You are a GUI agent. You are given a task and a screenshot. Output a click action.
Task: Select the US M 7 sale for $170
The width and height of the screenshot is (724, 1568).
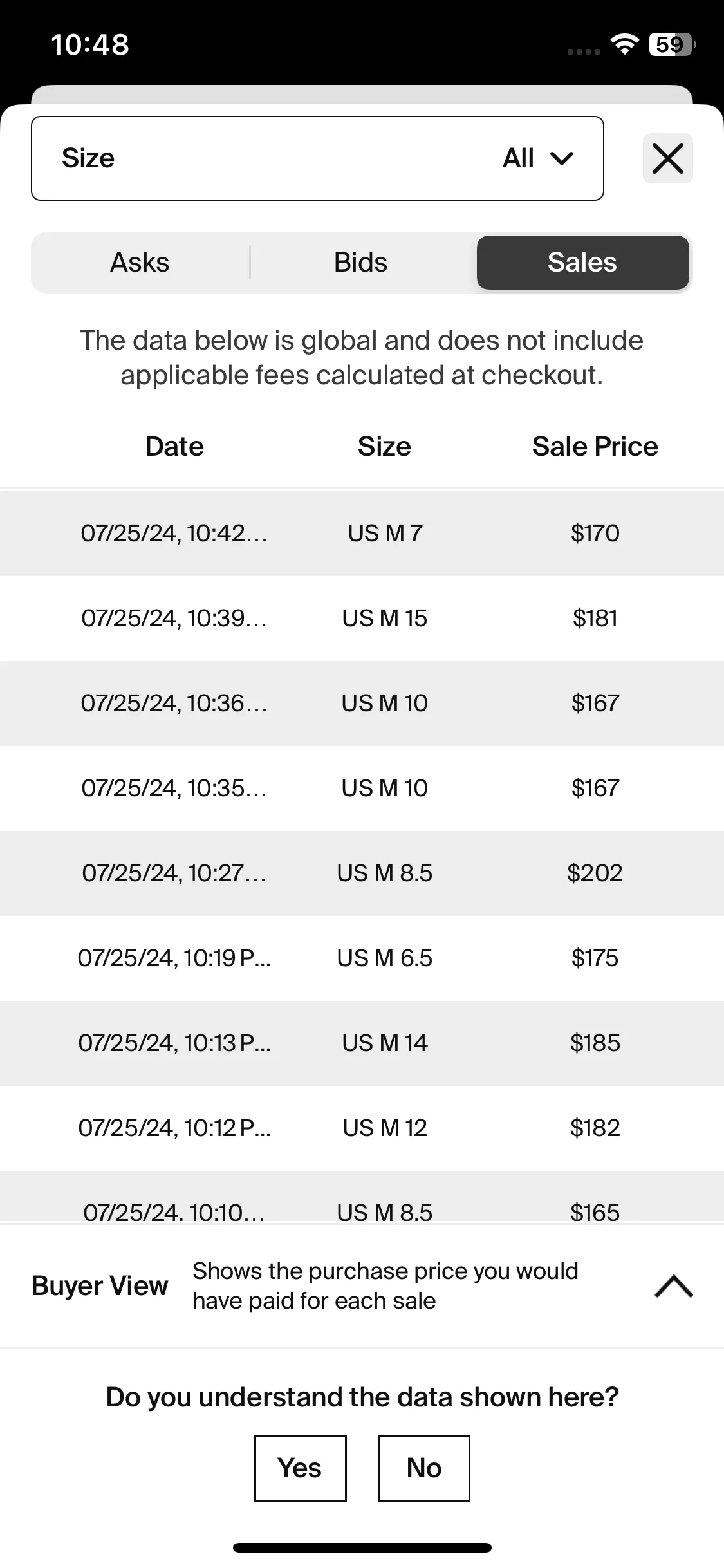[x=362, y=534]
